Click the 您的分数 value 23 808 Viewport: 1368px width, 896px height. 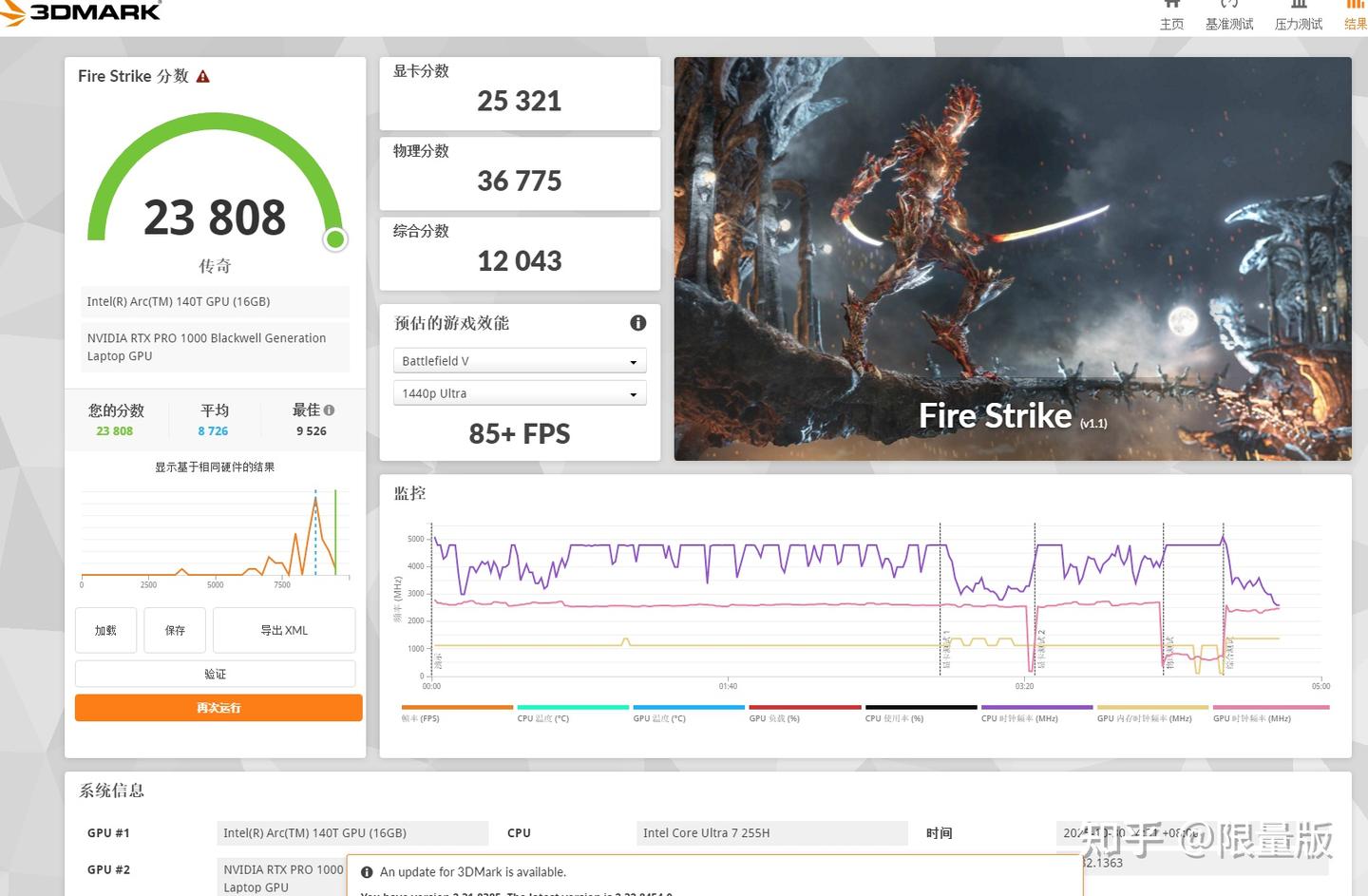[115, 431]
